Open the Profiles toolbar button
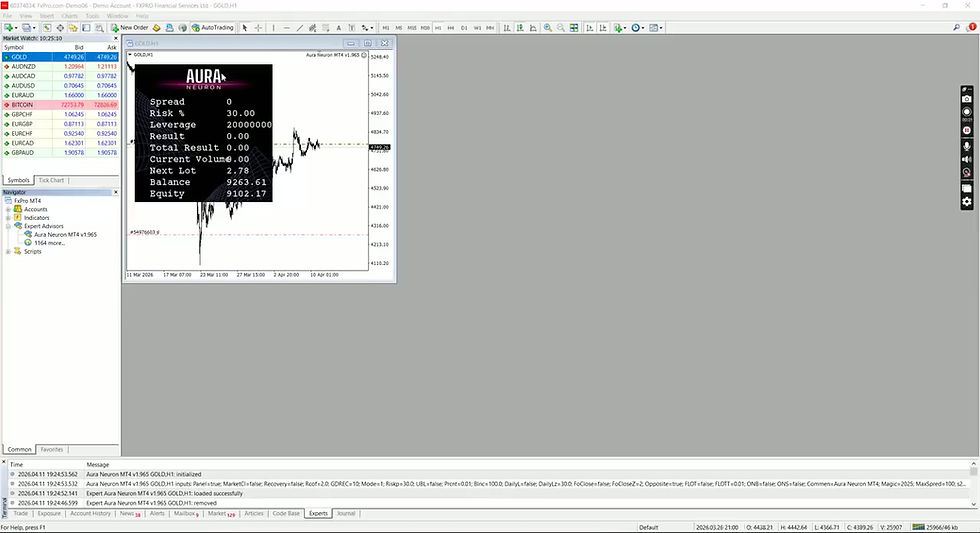Viewport: 980px width, 533px height. click(x=28, y=27)
